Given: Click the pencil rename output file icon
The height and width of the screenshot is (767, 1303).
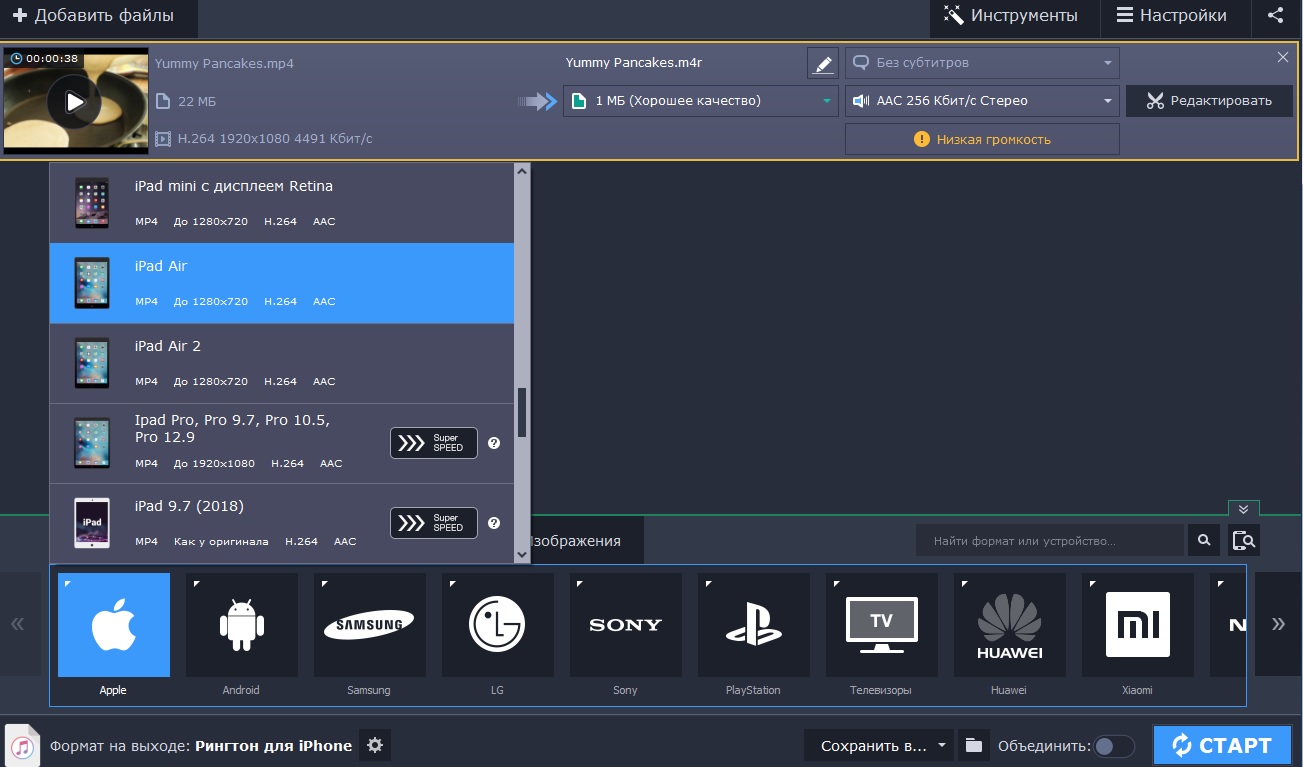Looking at the screenshot, I should click(x=823, y=63).
